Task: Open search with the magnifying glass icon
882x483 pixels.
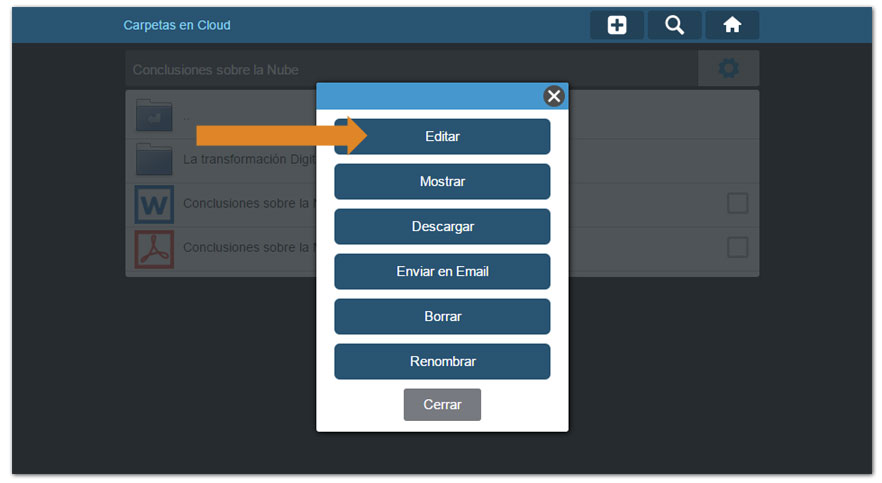Action: point(675,25)
